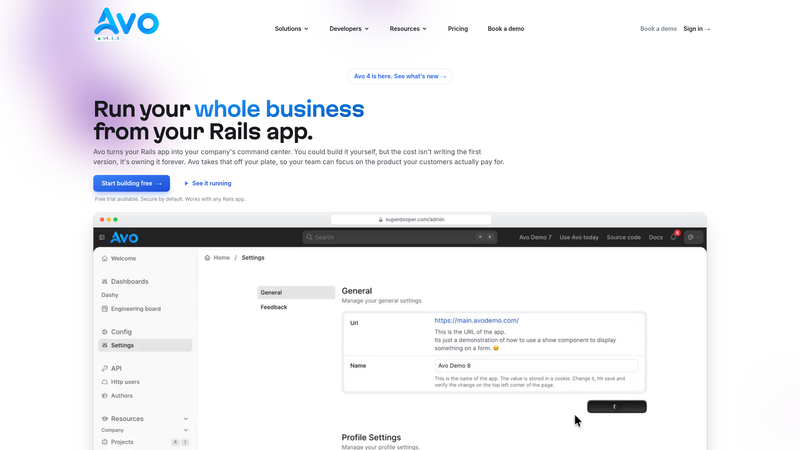The image size is (800, 450).
Task: Click API section in sidebar
Action: coord(116,368)
